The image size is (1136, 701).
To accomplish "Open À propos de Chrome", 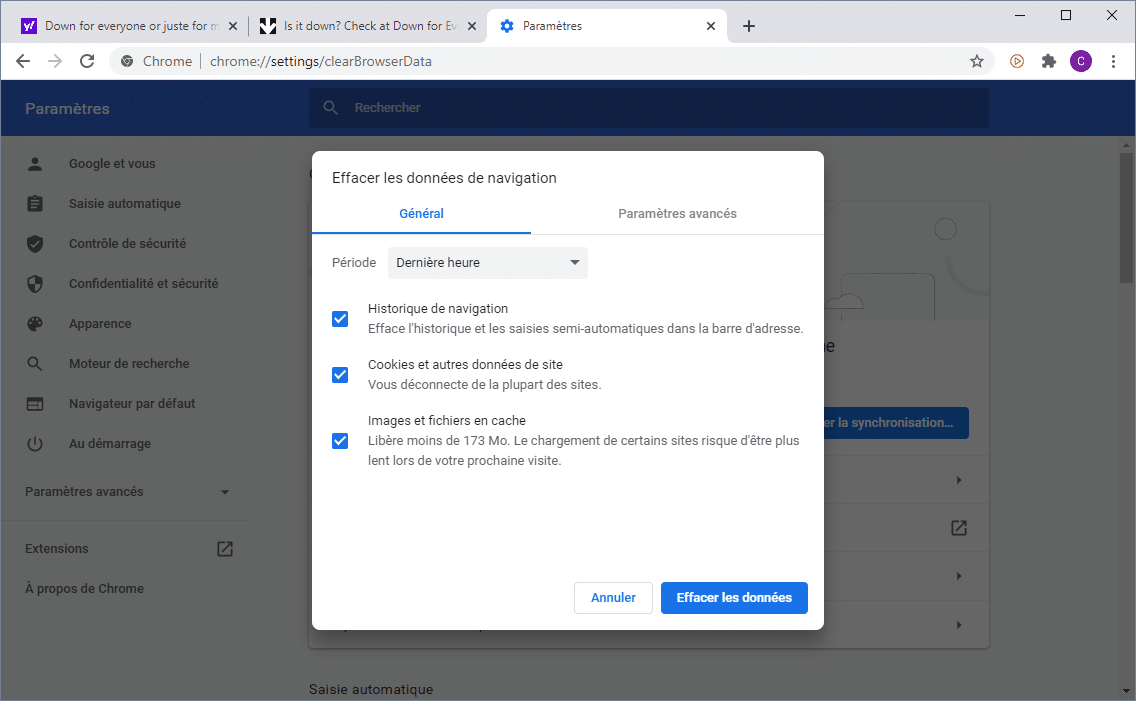I will pos(84,589).
